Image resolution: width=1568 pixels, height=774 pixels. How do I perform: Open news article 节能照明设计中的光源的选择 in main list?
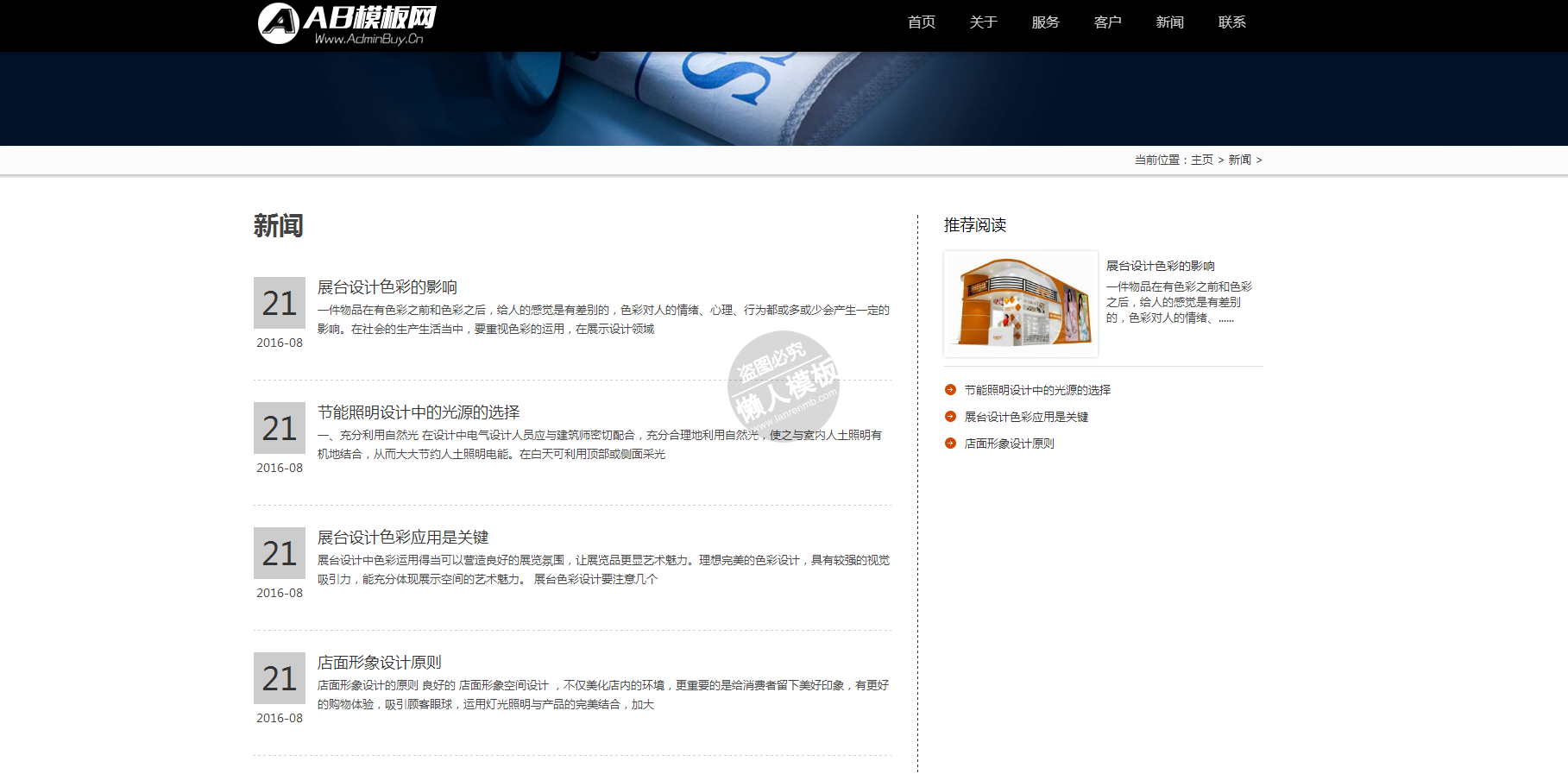pyautogui.click(x=418, y=412)
